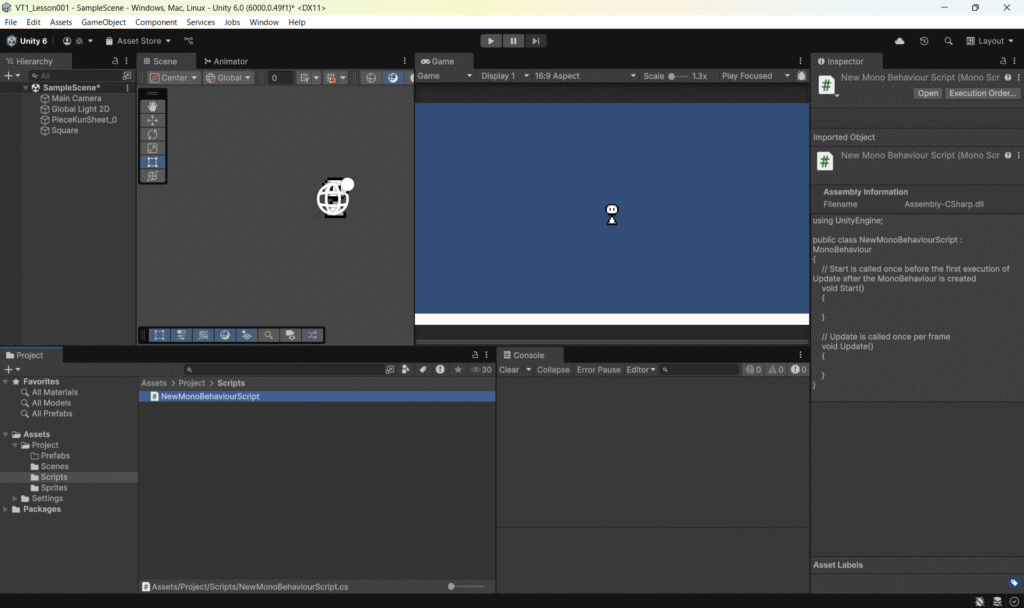This screenshot has width=1024, height=608.
Task: Click the Inspector help question icon
Action: [x=1008, y=77]
